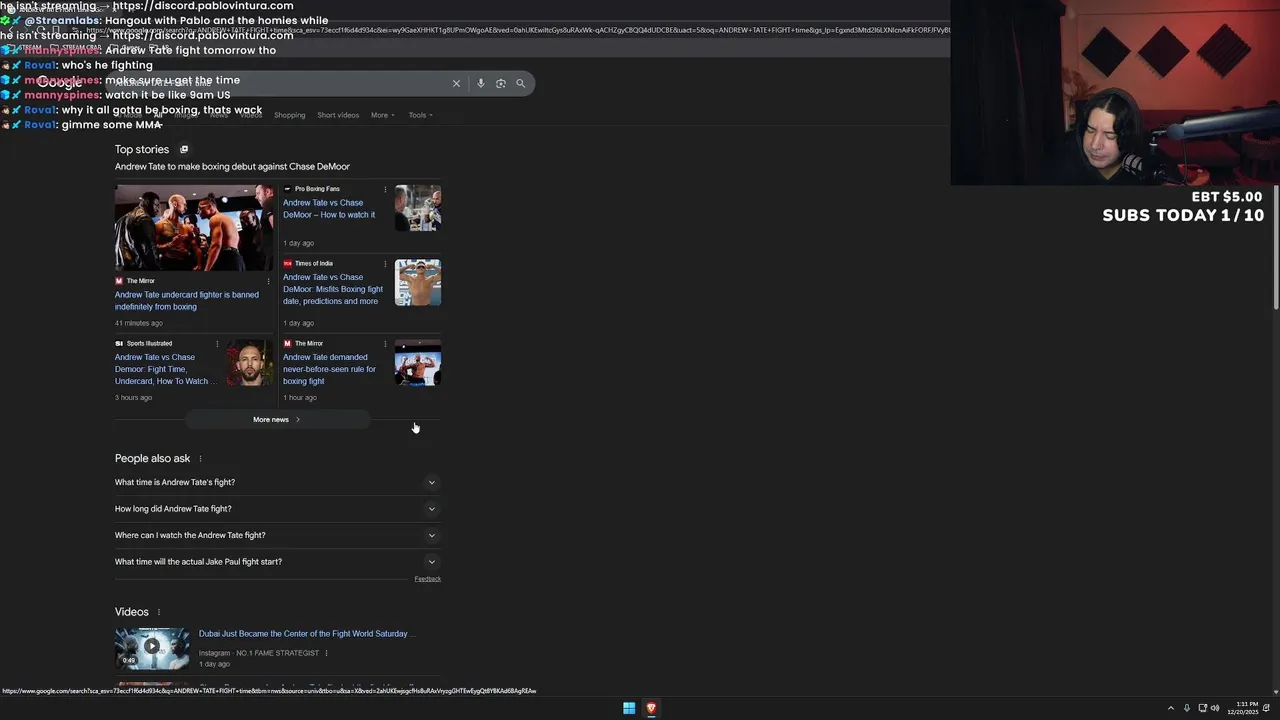Switch to the Short videos tab
1280x720 pixels.
(338, 115)
